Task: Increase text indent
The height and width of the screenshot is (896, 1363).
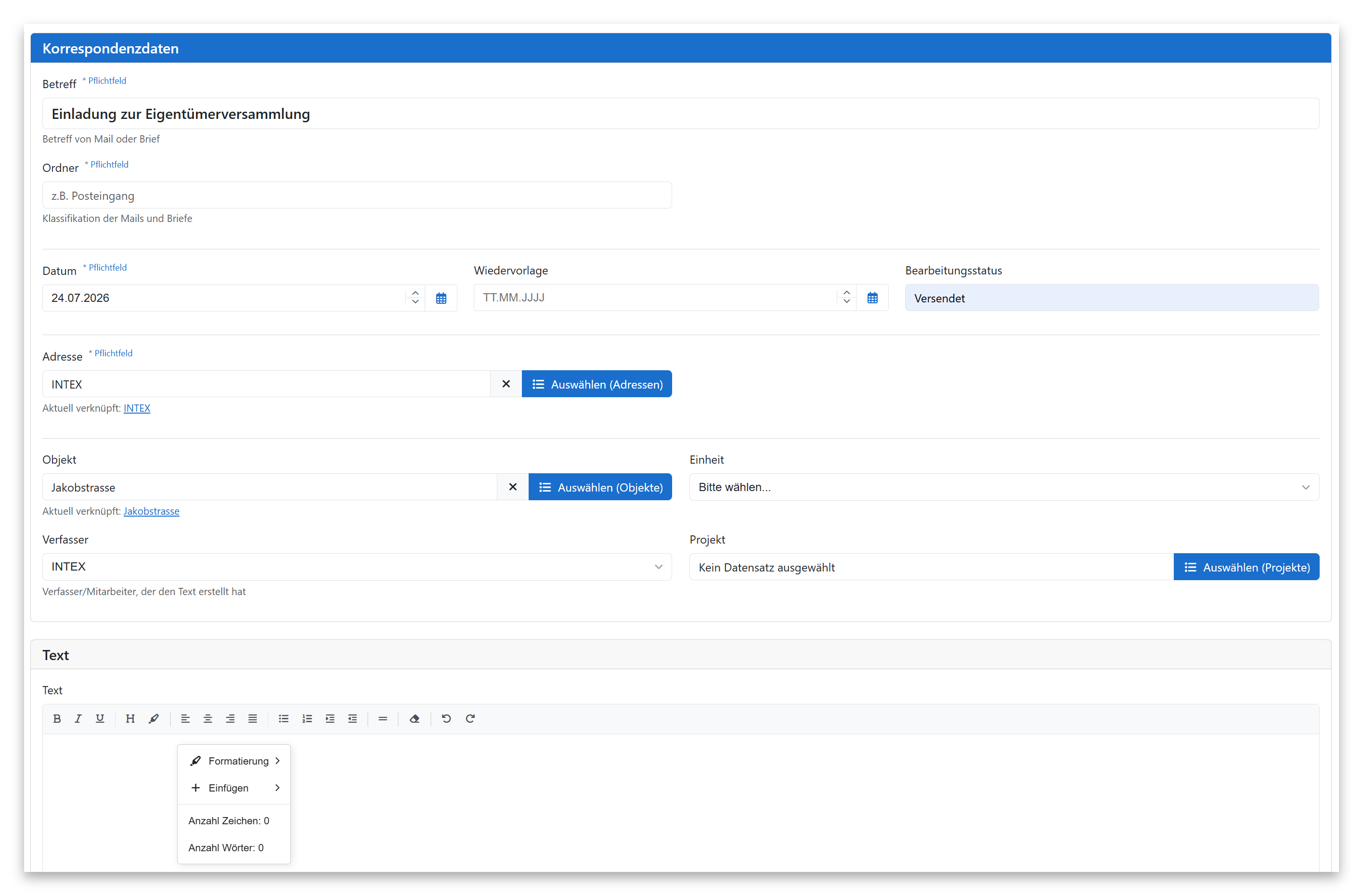Action: coord(330,718)
